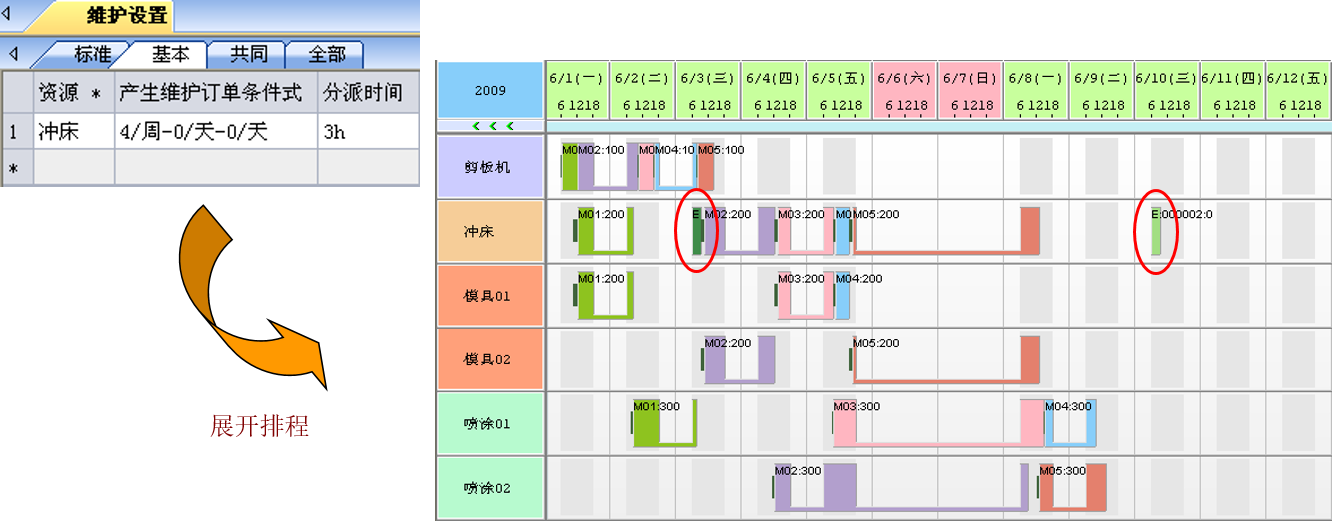Select the 喷涂02 resource row label
The image size is (1332, 521).
tap(490, 488)
